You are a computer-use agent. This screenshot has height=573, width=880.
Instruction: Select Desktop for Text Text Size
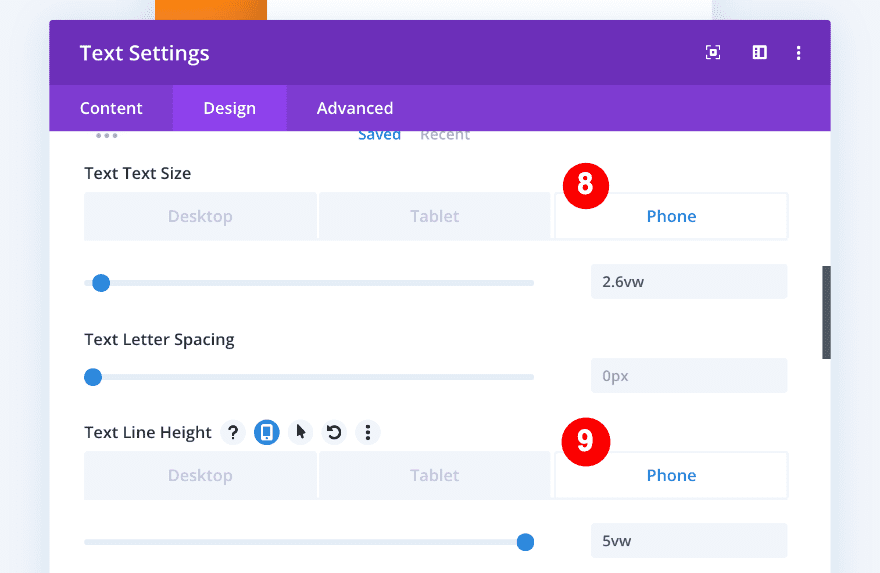click(200, 216)
